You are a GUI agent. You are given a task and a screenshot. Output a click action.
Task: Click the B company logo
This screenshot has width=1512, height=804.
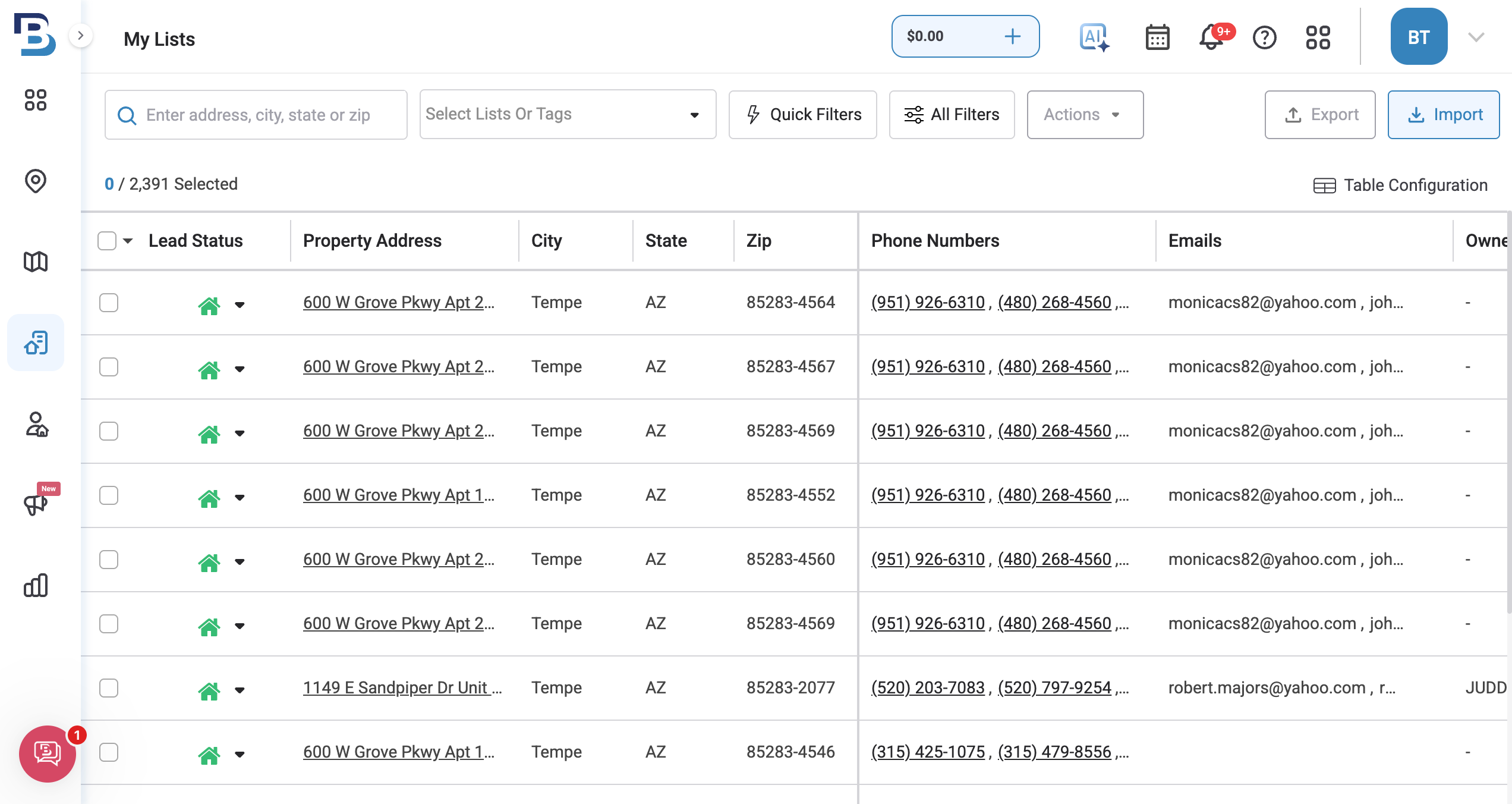pos(34,34)
